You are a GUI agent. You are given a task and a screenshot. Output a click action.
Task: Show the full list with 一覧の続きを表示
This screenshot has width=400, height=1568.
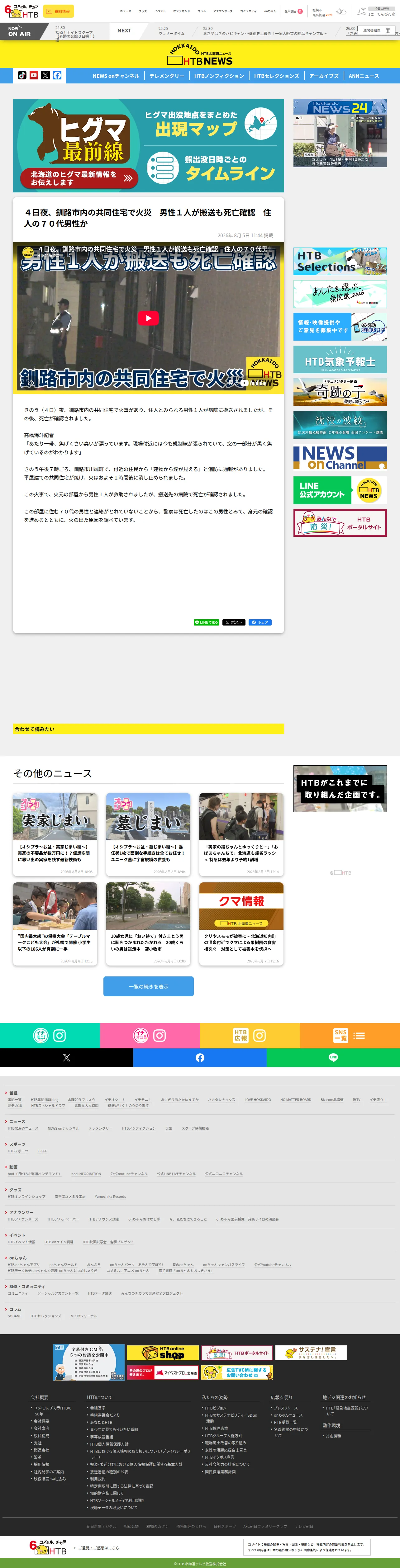click(x=149, y=986)
